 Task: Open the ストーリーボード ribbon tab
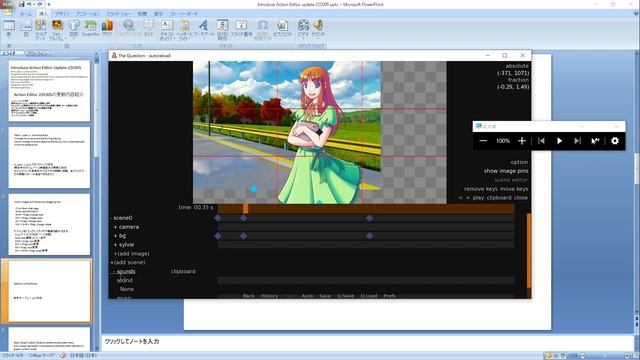click(184, 14)
